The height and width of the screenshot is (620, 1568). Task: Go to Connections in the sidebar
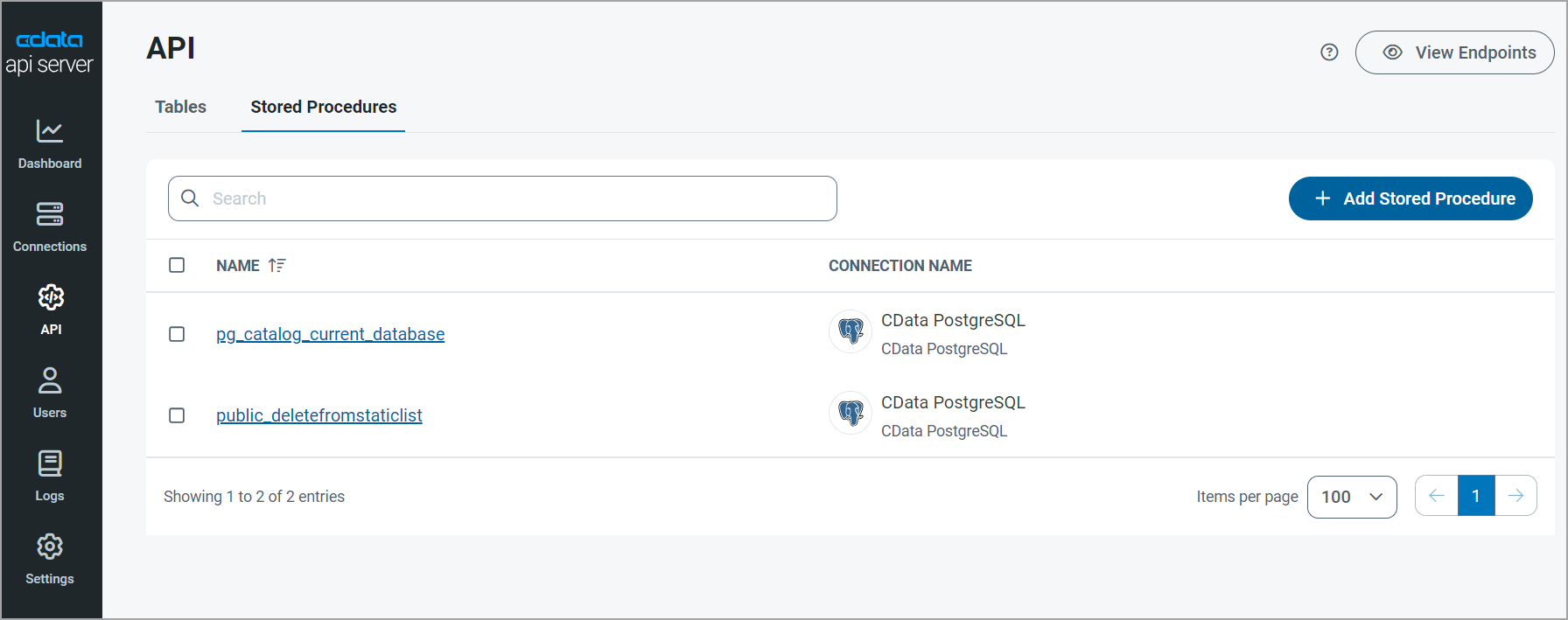point(50,227)
